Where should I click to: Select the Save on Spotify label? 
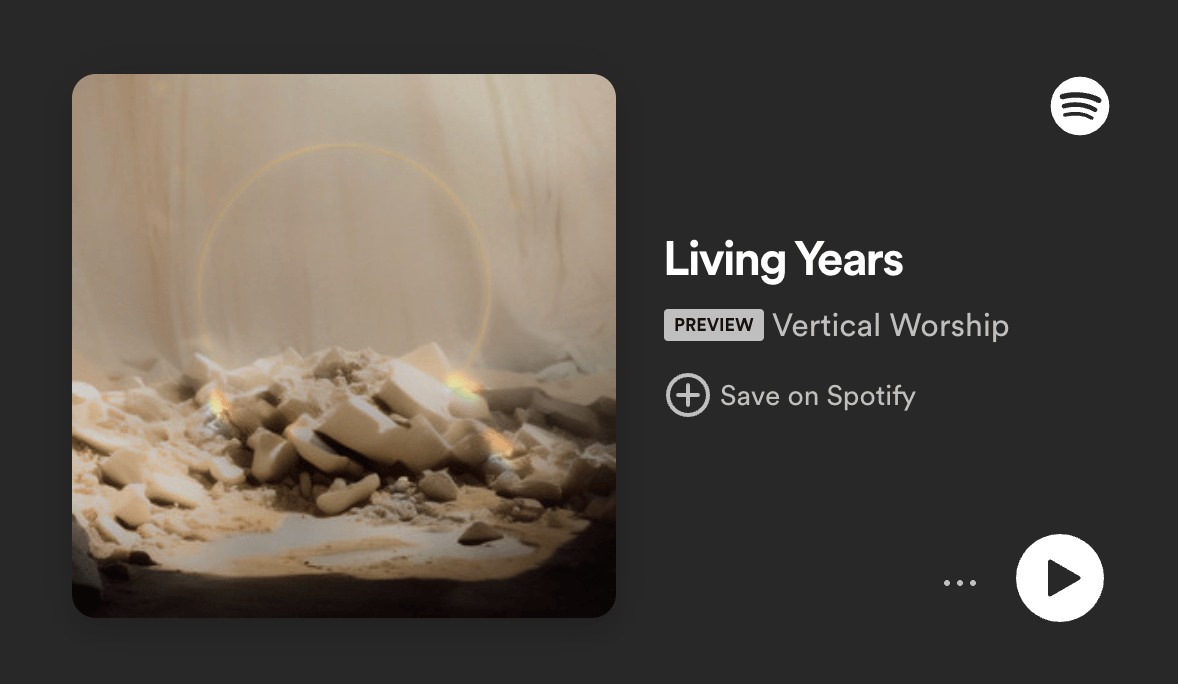tap(817, 395)
